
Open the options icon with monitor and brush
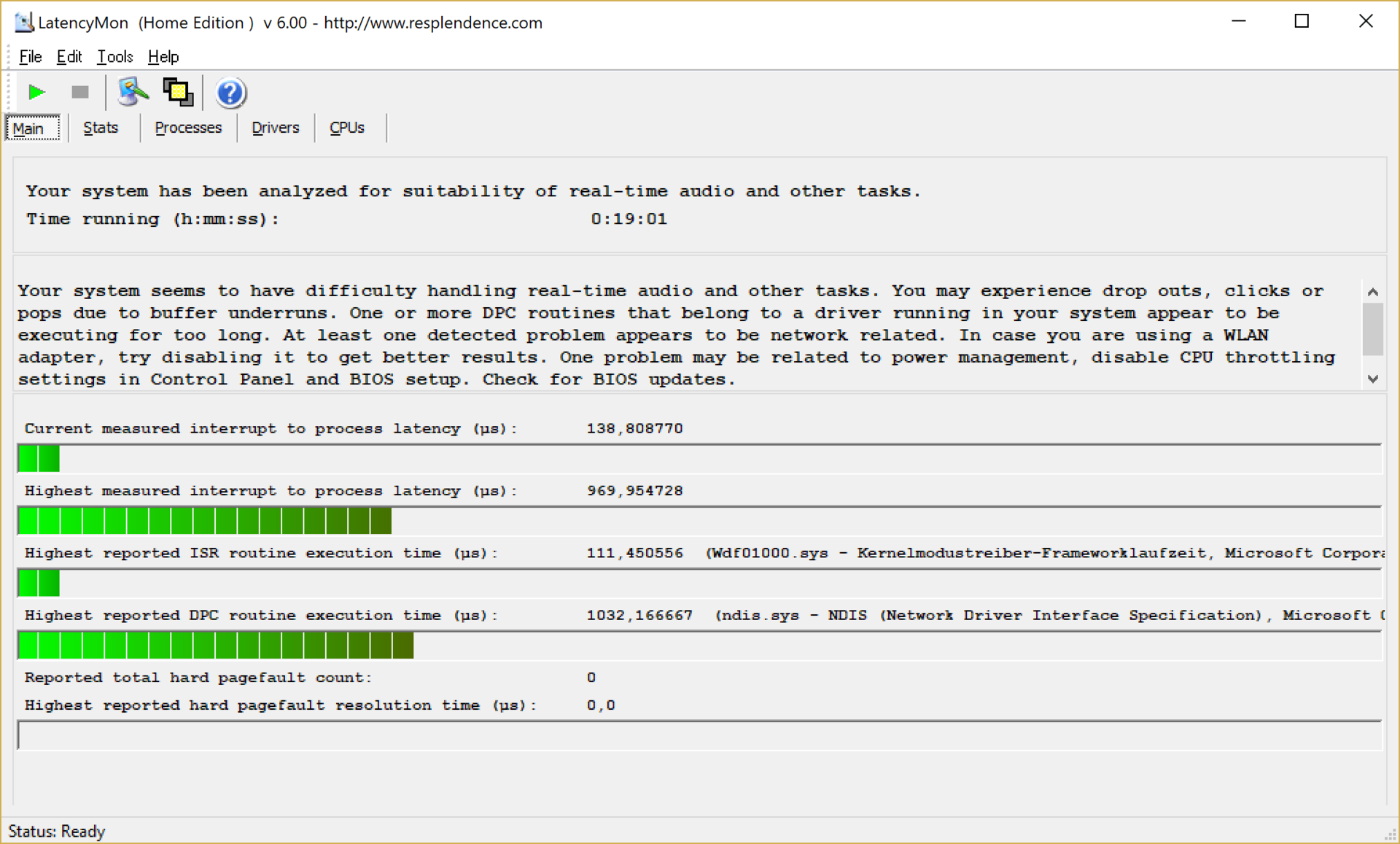coord(132,93)
